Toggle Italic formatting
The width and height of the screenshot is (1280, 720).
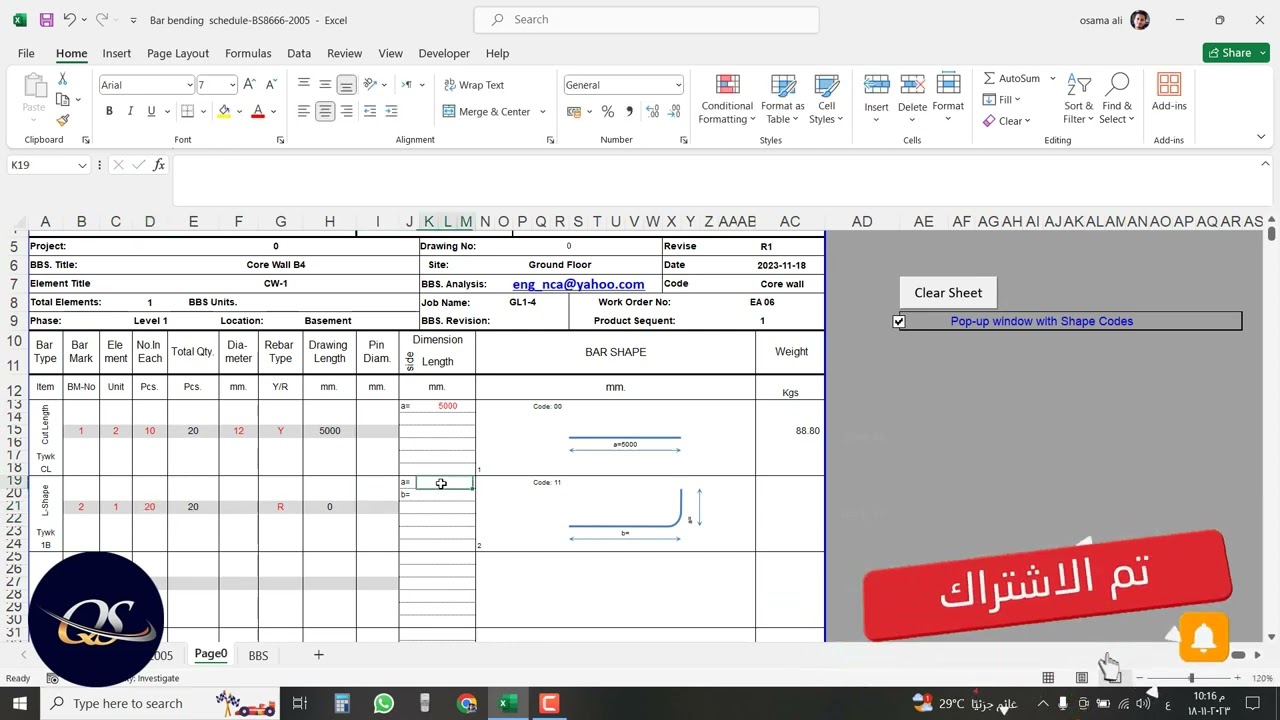pos(130,111)
